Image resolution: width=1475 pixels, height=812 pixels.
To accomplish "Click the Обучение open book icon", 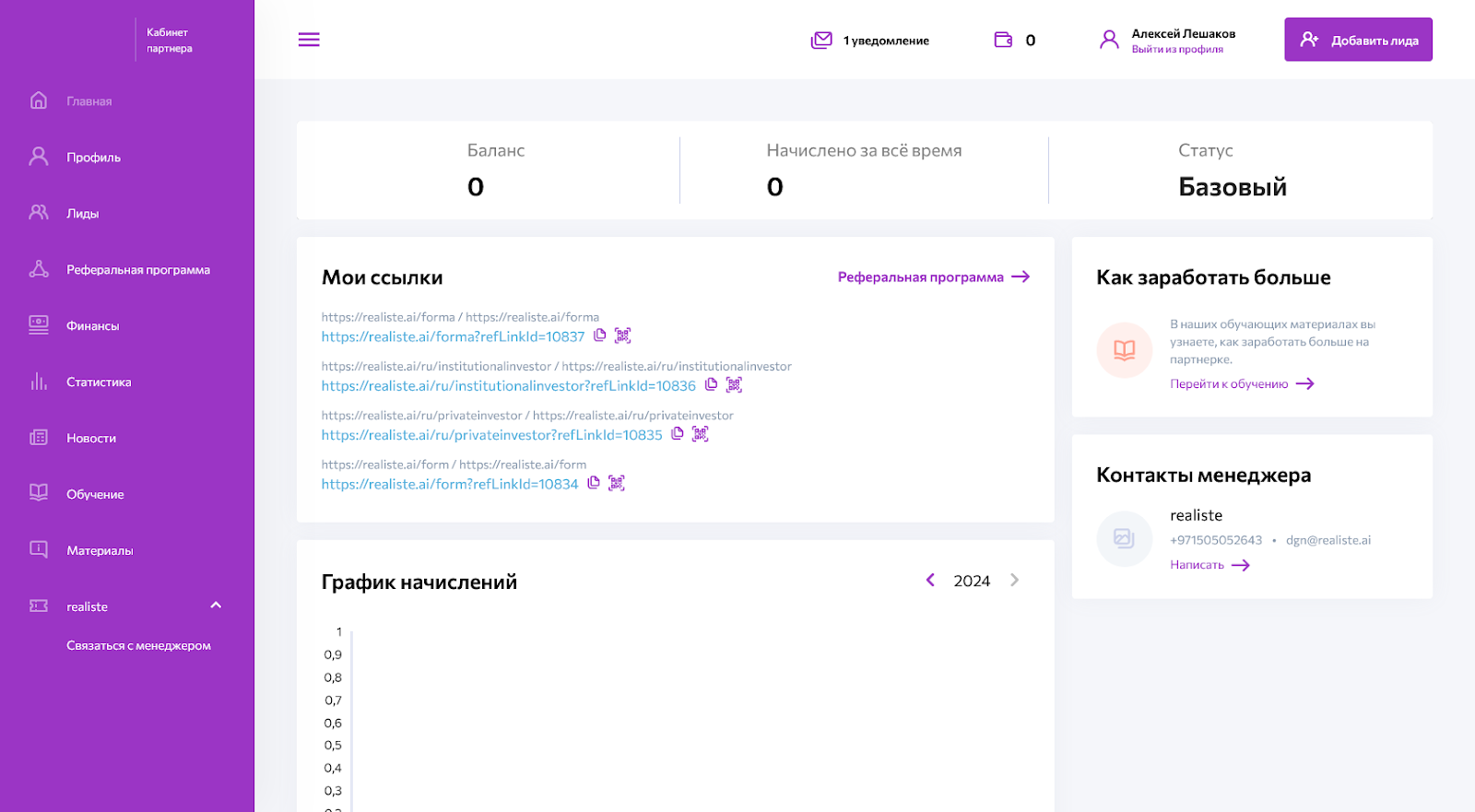I will pos(39,493).
